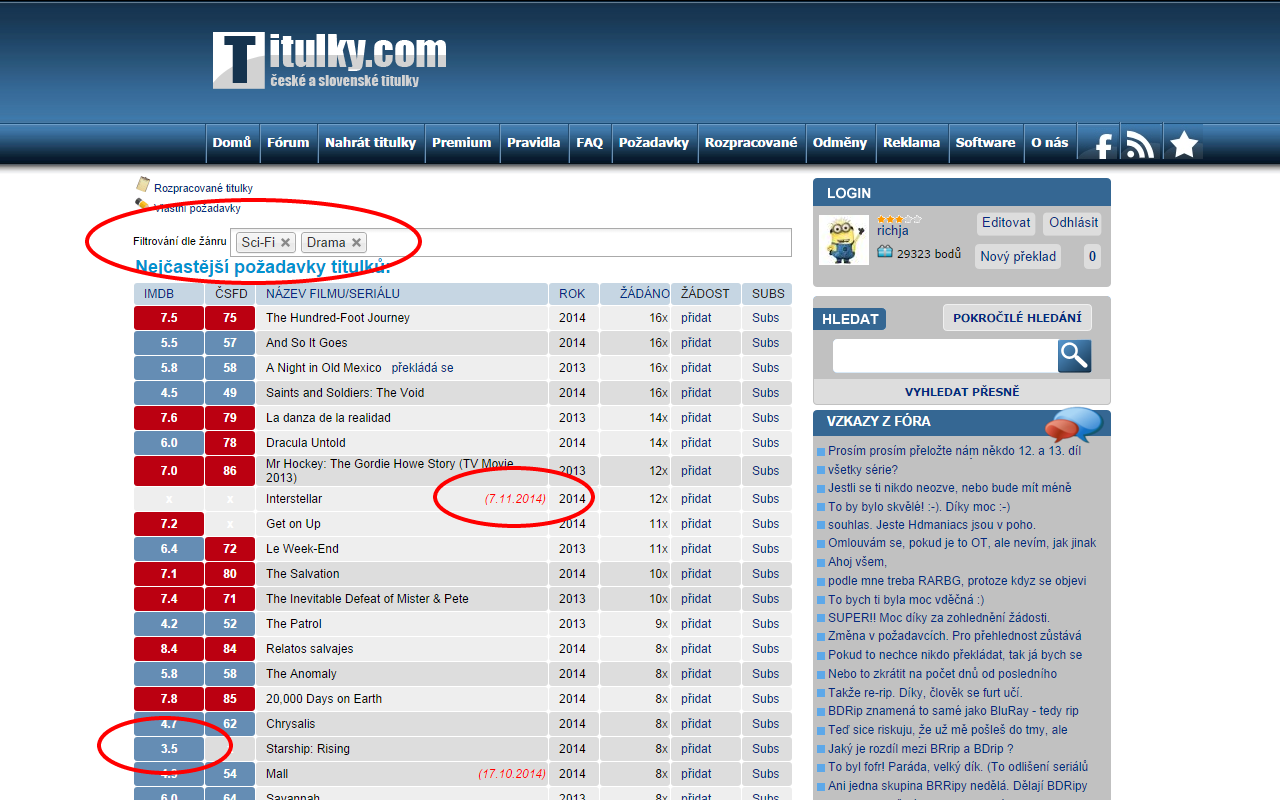Click the magnifier search icon
The image size is (1280, 800).
[1075, 355]
